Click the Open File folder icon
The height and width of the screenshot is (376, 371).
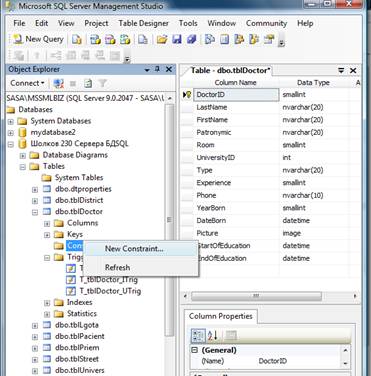[x=162, y=40]
